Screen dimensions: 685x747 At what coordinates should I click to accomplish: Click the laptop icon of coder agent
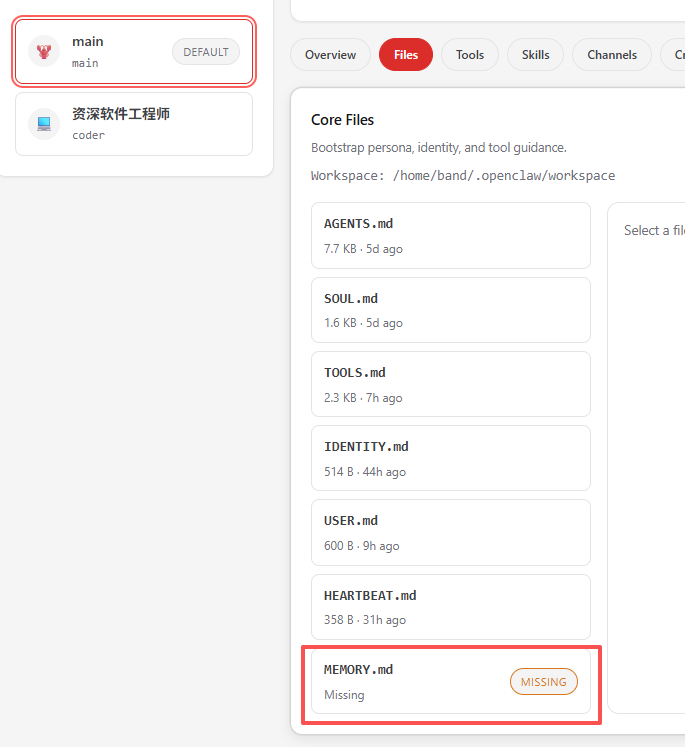click(x=44, y=124)
